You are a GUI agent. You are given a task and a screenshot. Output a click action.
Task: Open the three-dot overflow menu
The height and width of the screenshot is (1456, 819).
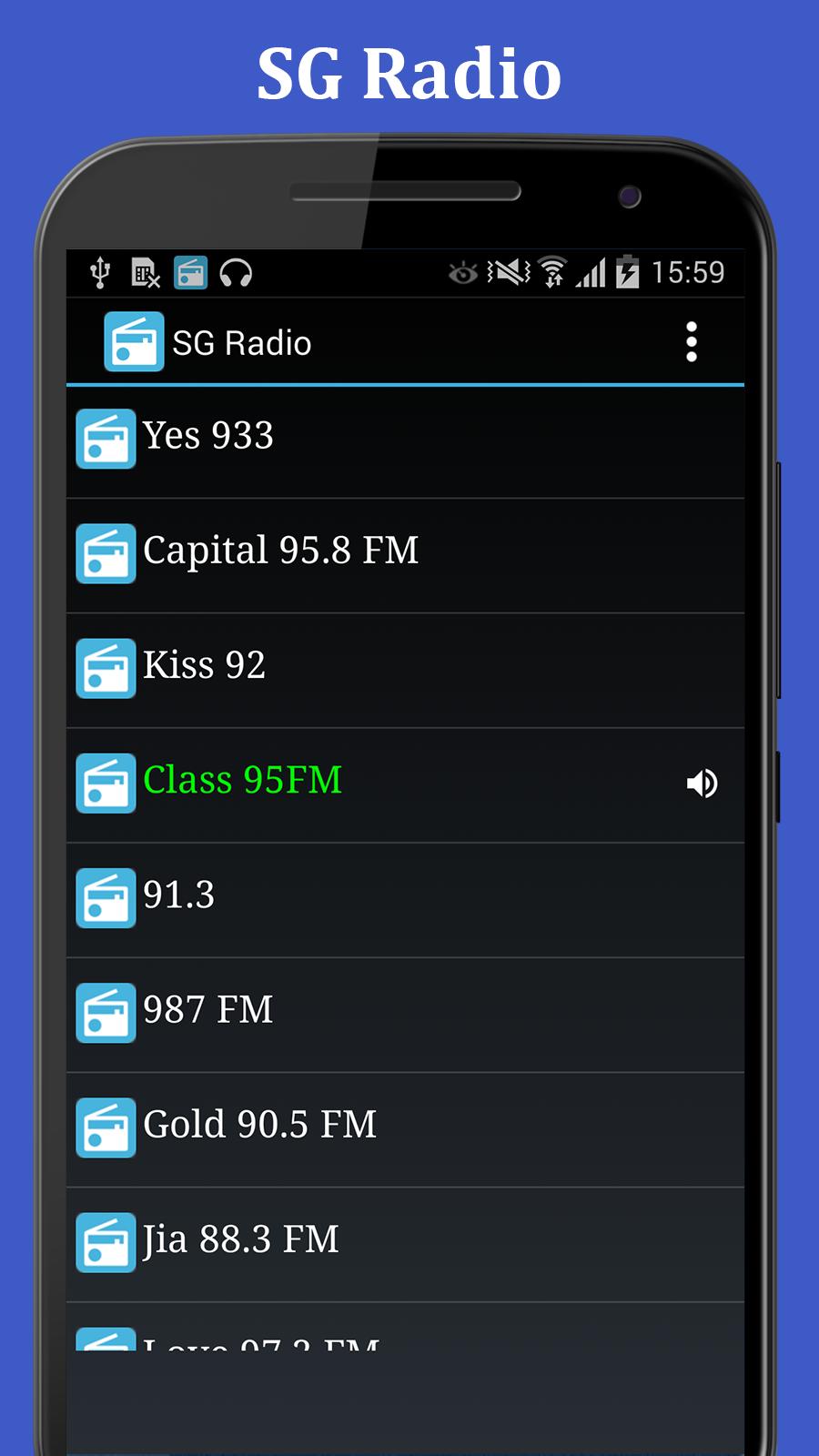pyautogui.click(x=692, y=342)
